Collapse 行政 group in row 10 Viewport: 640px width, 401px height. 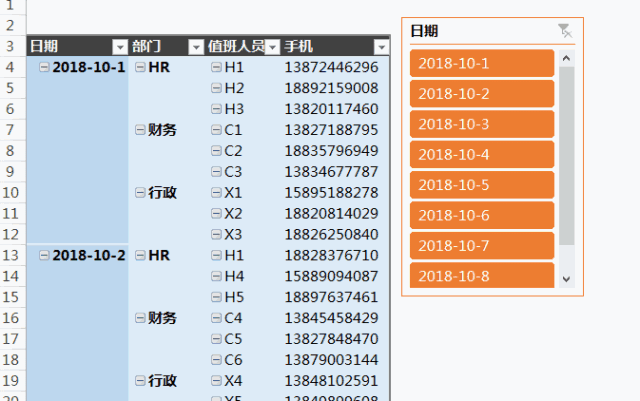click(x=140, y=192)
